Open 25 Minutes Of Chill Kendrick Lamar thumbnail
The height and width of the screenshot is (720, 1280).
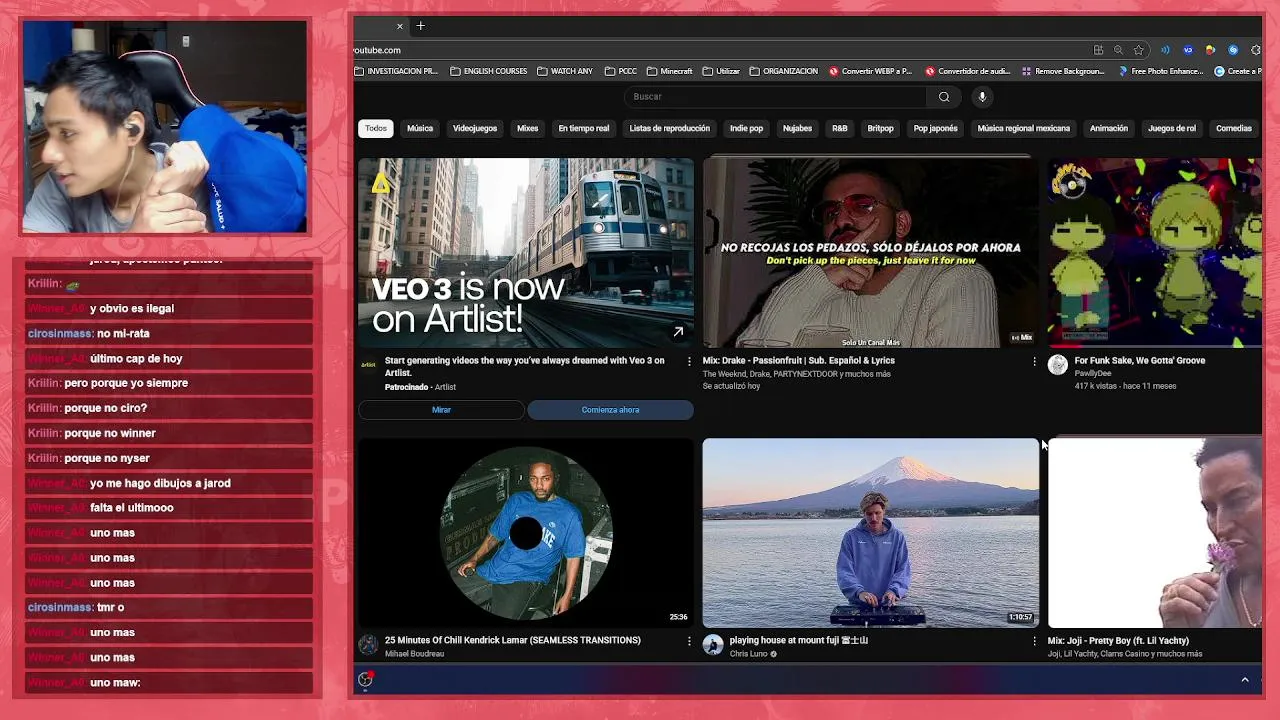(x=526, y=533)
